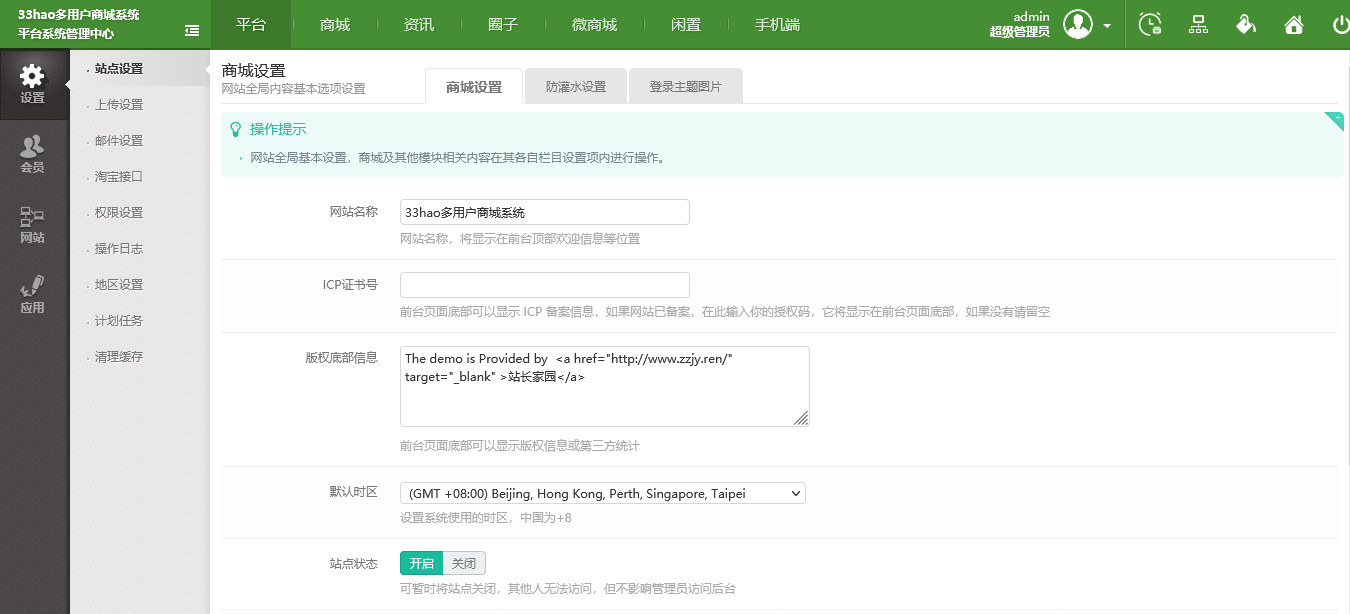Go to the home house icon
Viewport: 1350px width, 614px height.
coord(1294,25)
